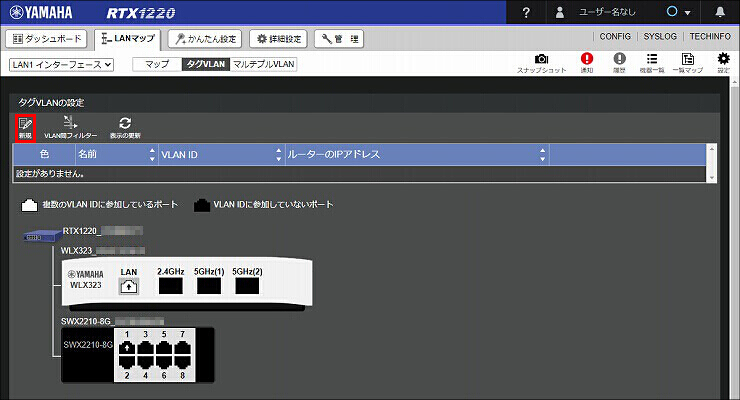Select SWX2210-8G port 8
Viewport: 740px width, 400px height.
click(182, 362)
